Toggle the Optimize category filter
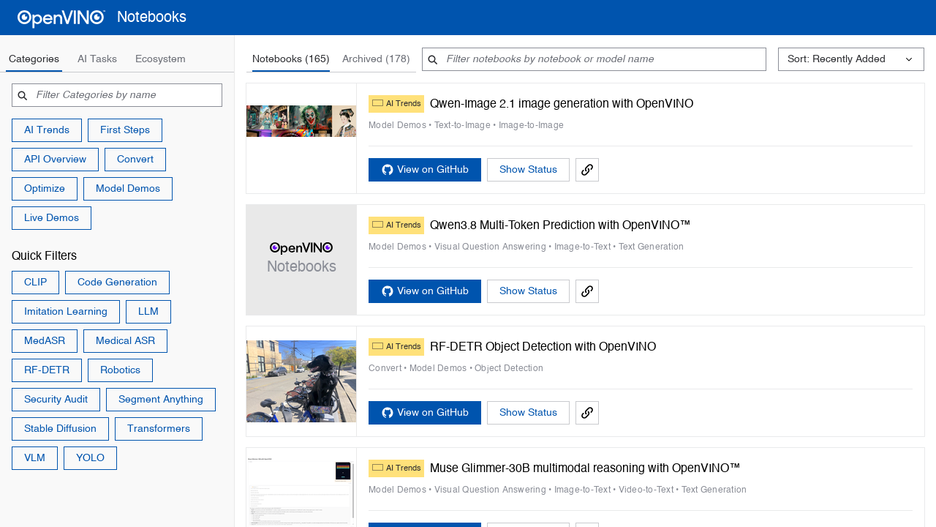 44,189
